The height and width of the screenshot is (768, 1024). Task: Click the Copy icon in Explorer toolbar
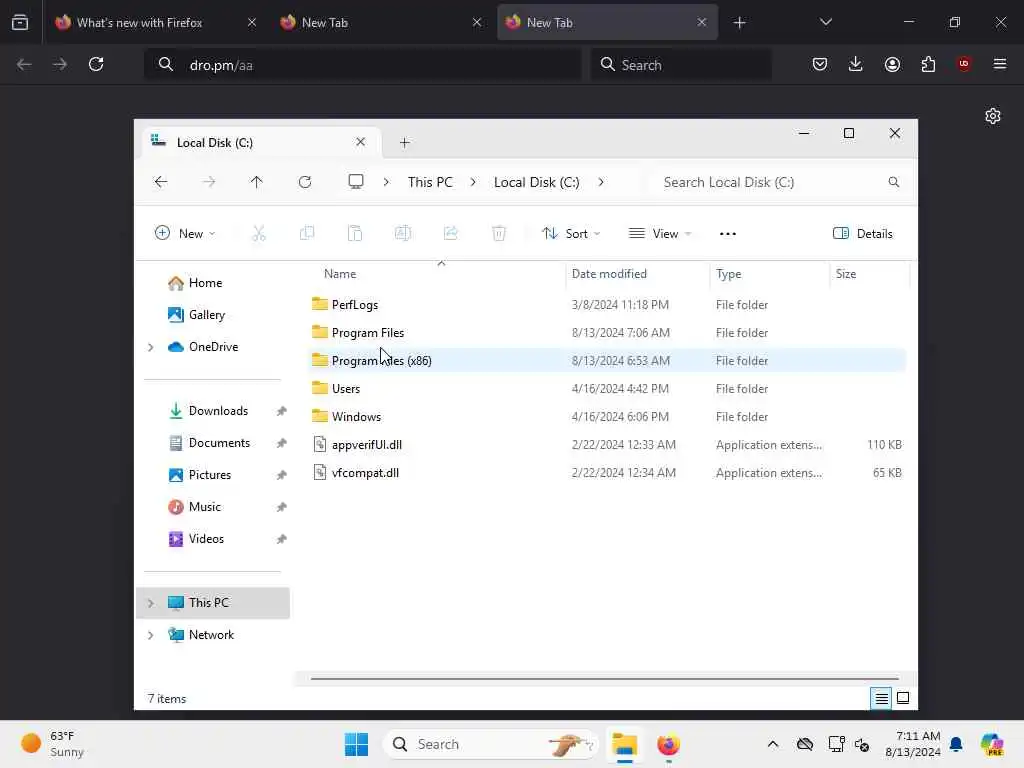click(307, 233)
